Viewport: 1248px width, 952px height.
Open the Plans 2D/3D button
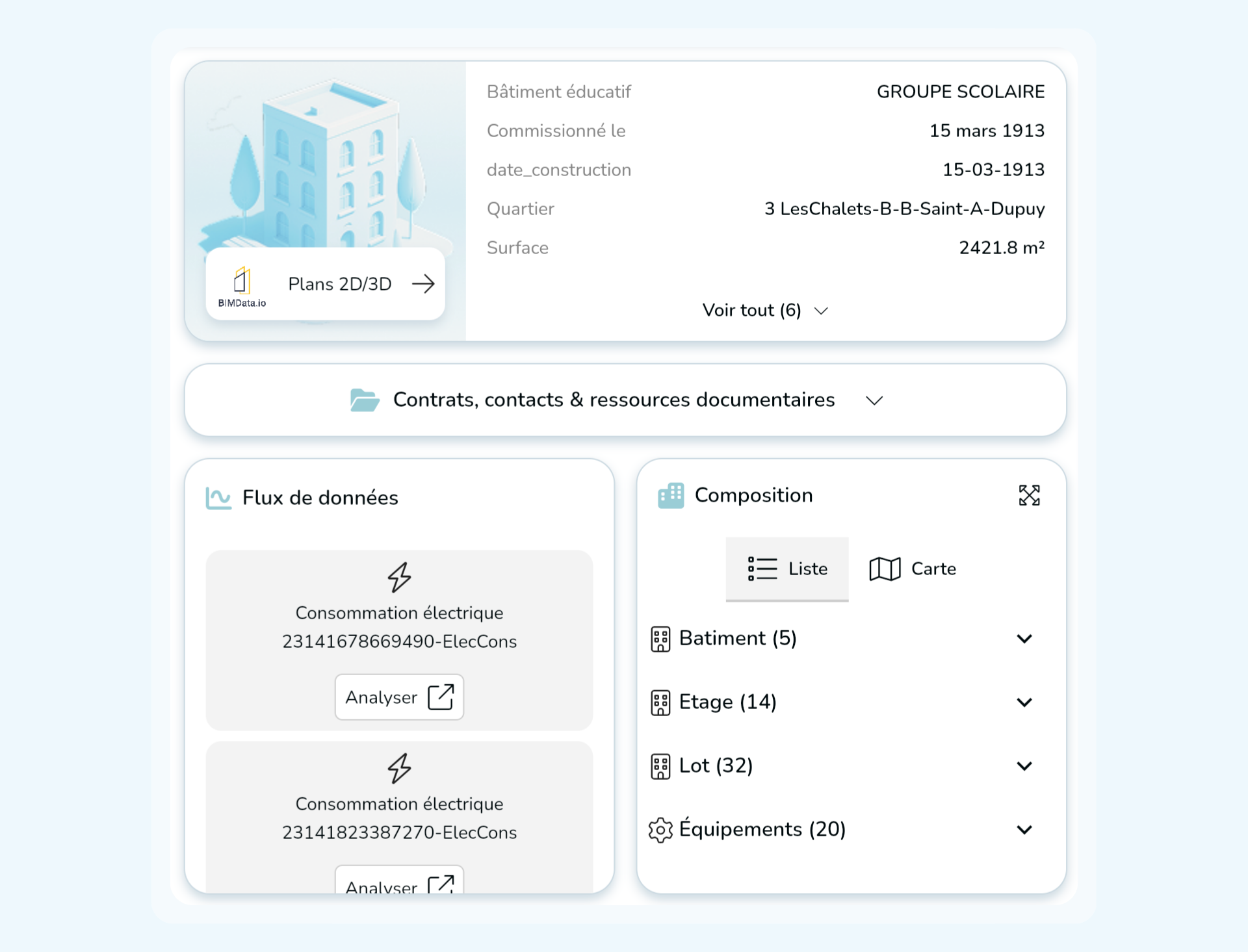(339, 284)
